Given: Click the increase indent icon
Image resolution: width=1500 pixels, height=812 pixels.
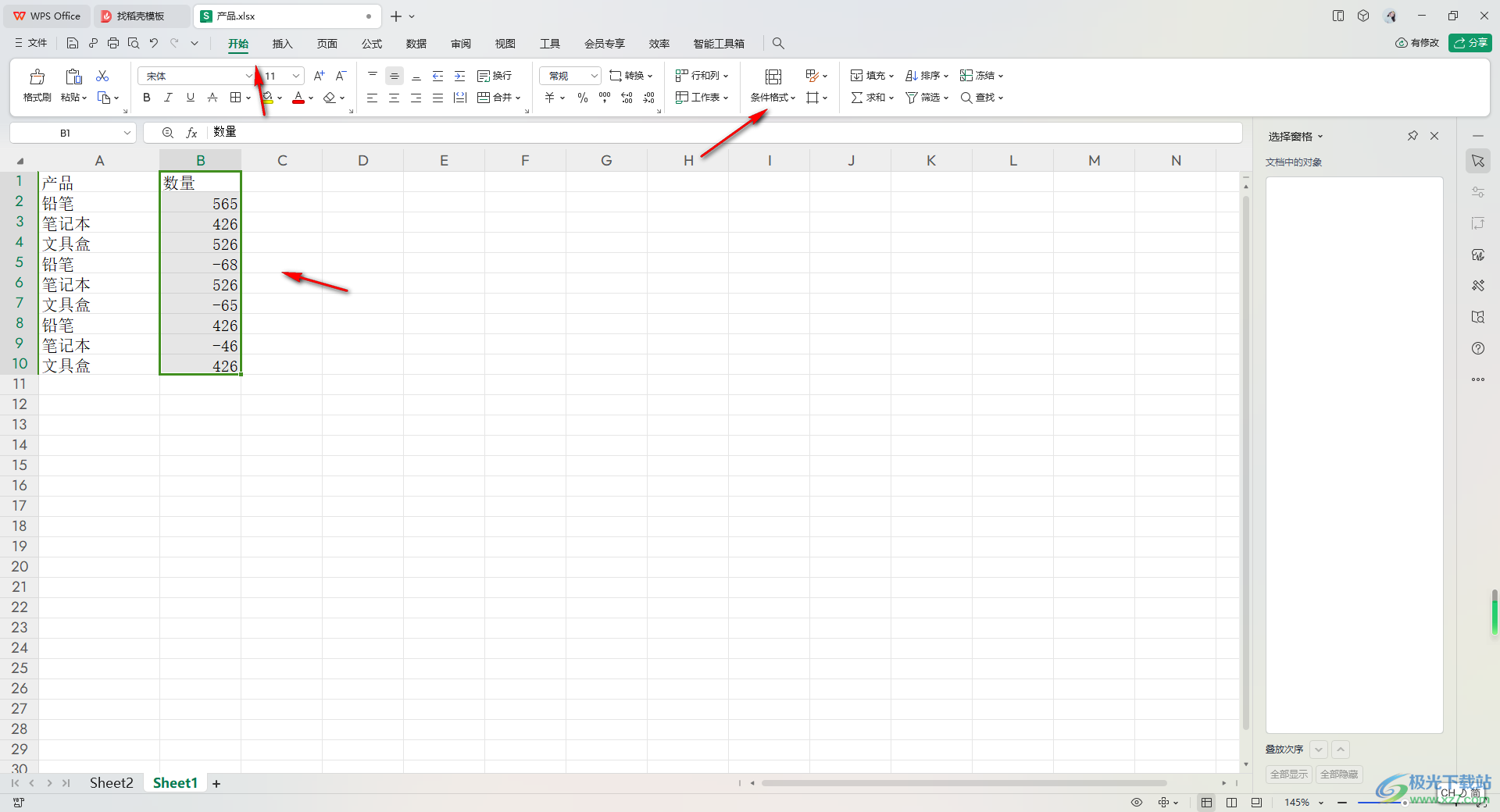Looking at the screenshot, I should pyautogui.click(x=460, y=76).
